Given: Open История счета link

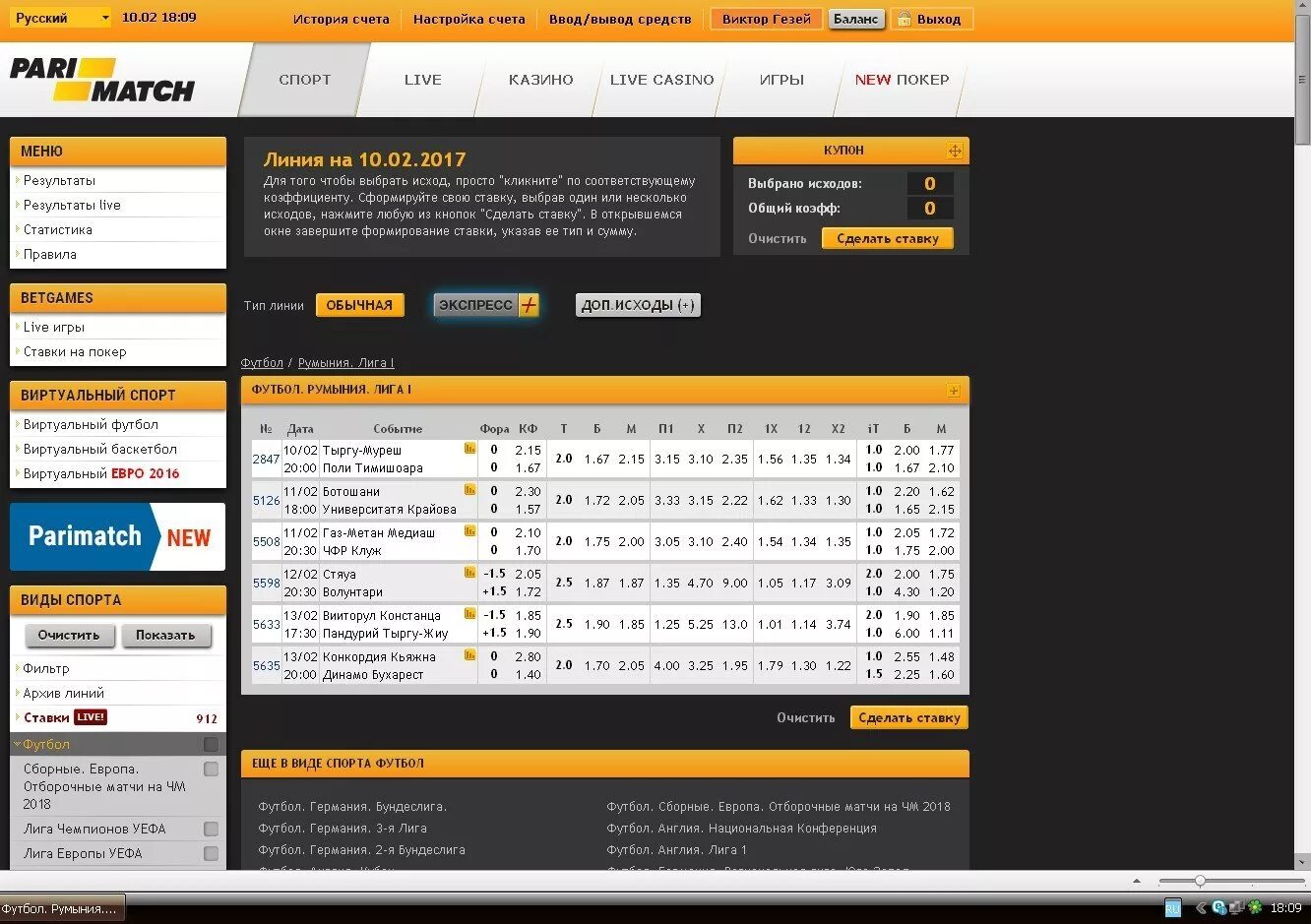Looking at the screenshot, I should tap(341, 19).
